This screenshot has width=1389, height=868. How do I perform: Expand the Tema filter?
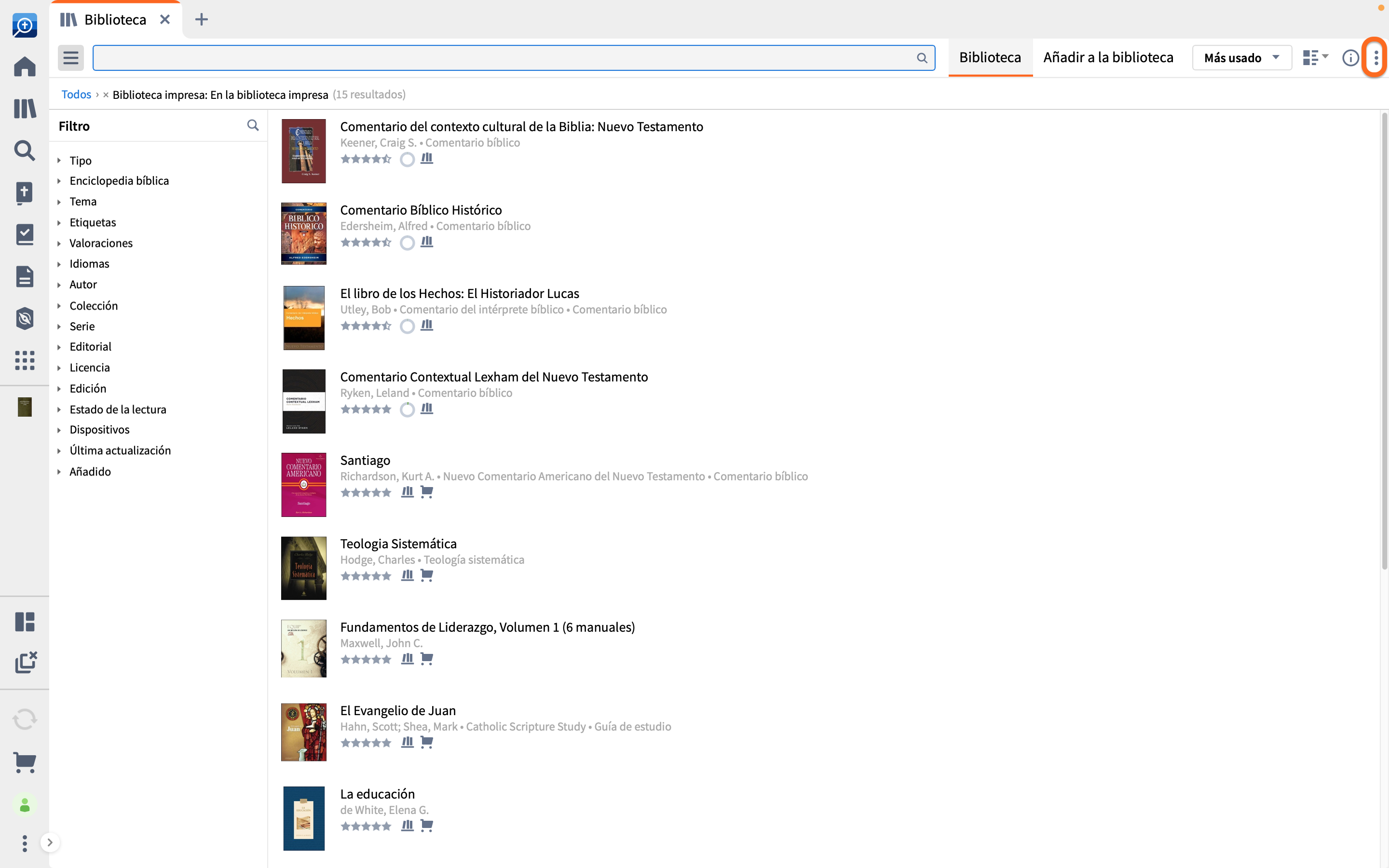coord(59,202)
